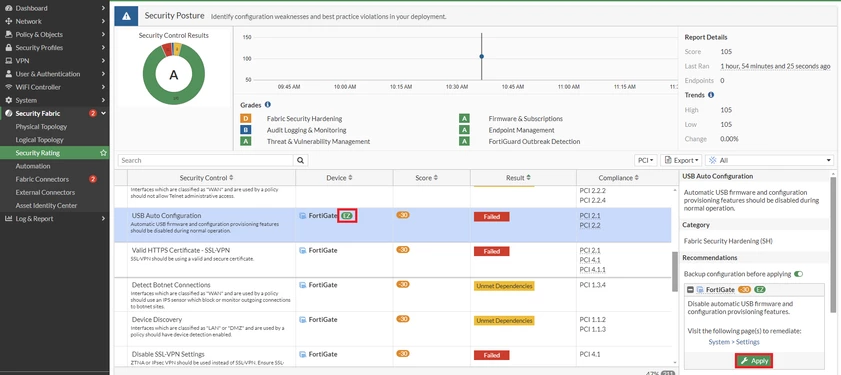841x375 pixels.
Task: Click Unmet Dependencies in Device Discovery row
Action: 504,321
